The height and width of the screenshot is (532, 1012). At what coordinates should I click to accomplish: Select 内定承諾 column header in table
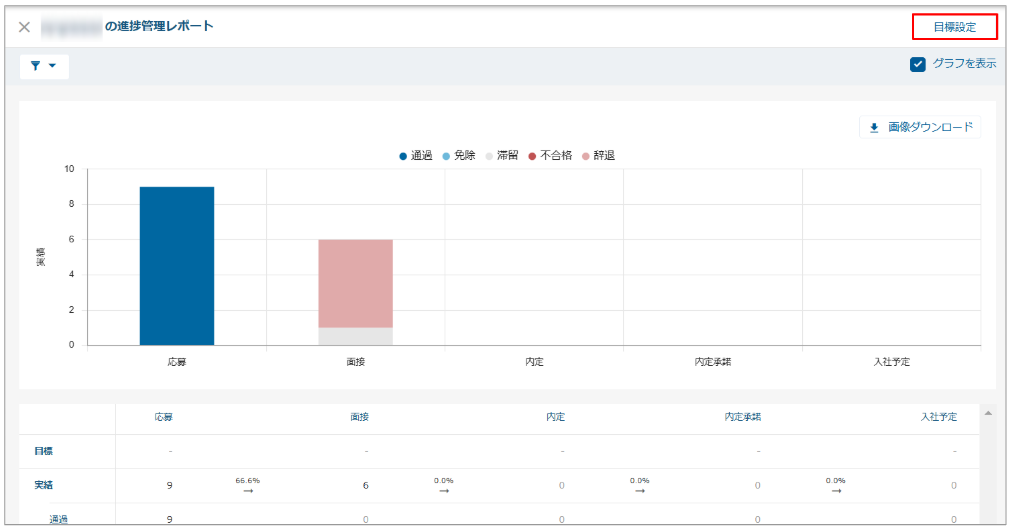coord(741,417)
